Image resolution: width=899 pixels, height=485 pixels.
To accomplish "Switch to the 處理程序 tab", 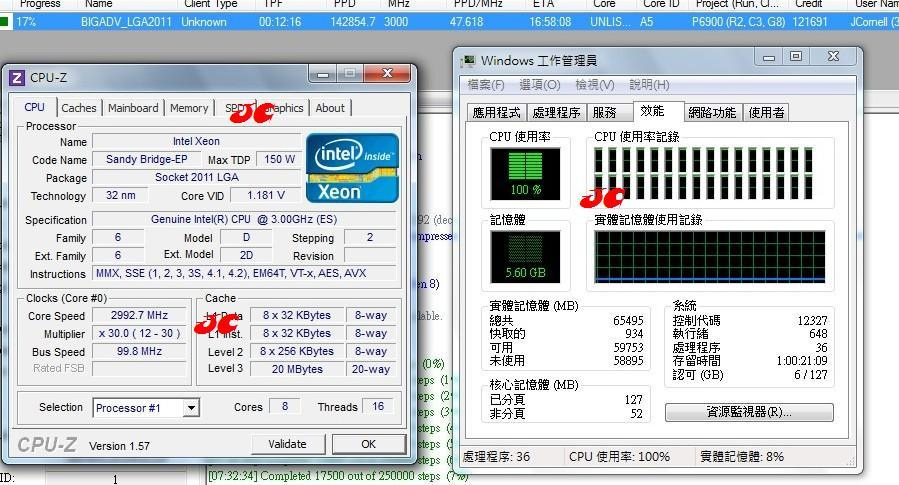I will pyautogui.click(x=556, y=112).
